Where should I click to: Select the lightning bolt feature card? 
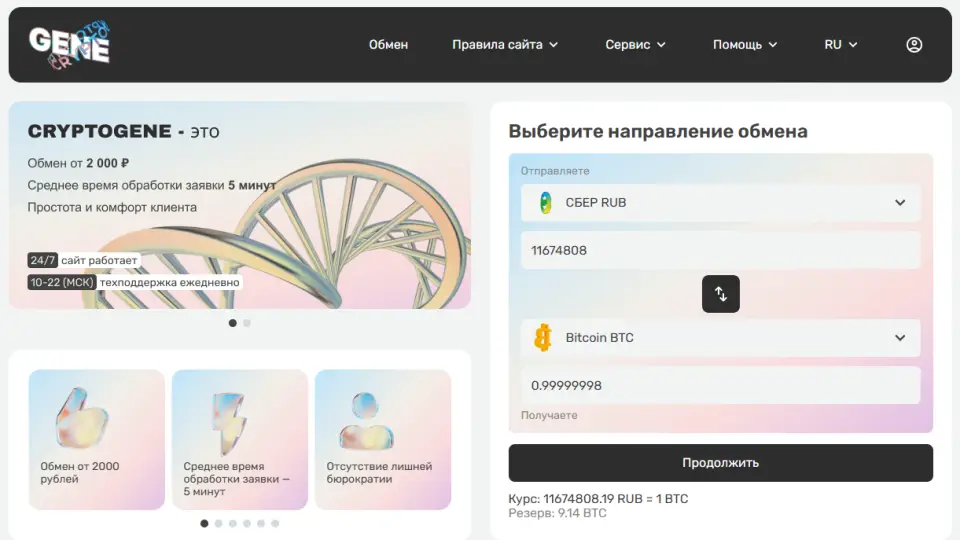(x=239, y=439)
